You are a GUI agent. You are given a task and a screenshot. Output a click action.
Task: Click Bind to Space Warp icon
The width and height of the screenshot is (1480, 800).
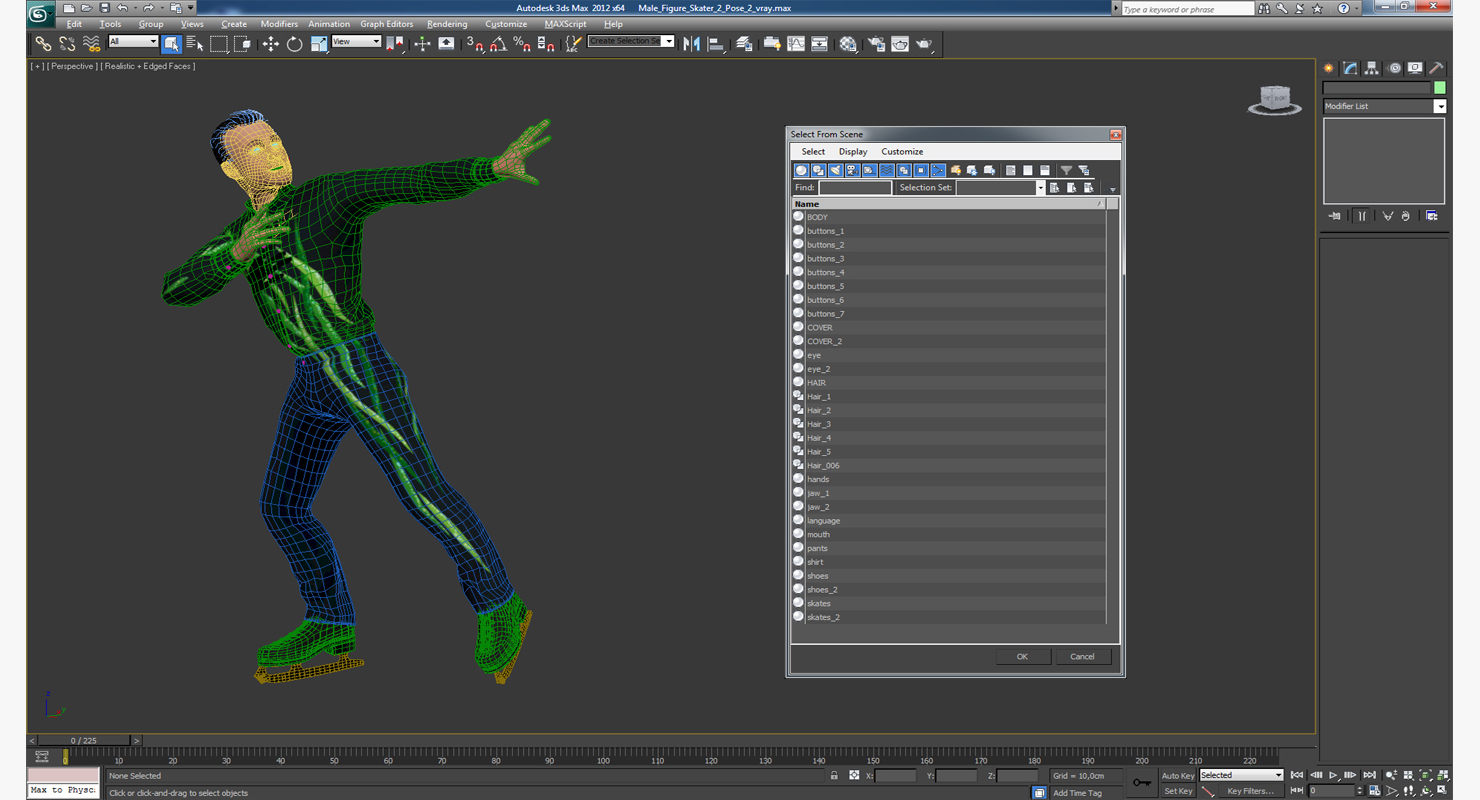pyautogui.click(x=91, y=44)
